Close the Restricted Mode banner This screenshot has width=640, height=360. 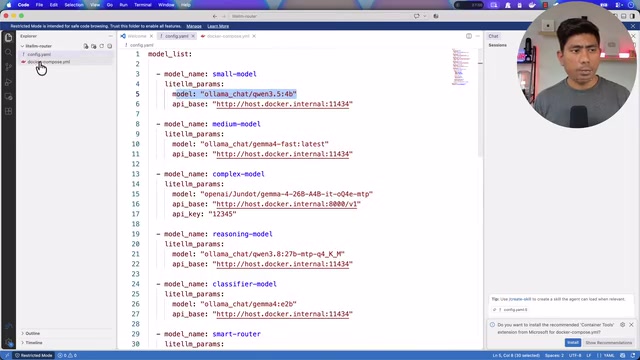(633, 26)
